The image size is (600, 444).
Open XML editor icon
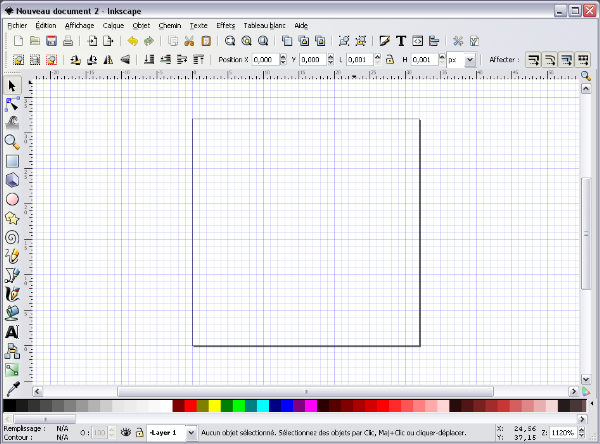coord(417,41)
